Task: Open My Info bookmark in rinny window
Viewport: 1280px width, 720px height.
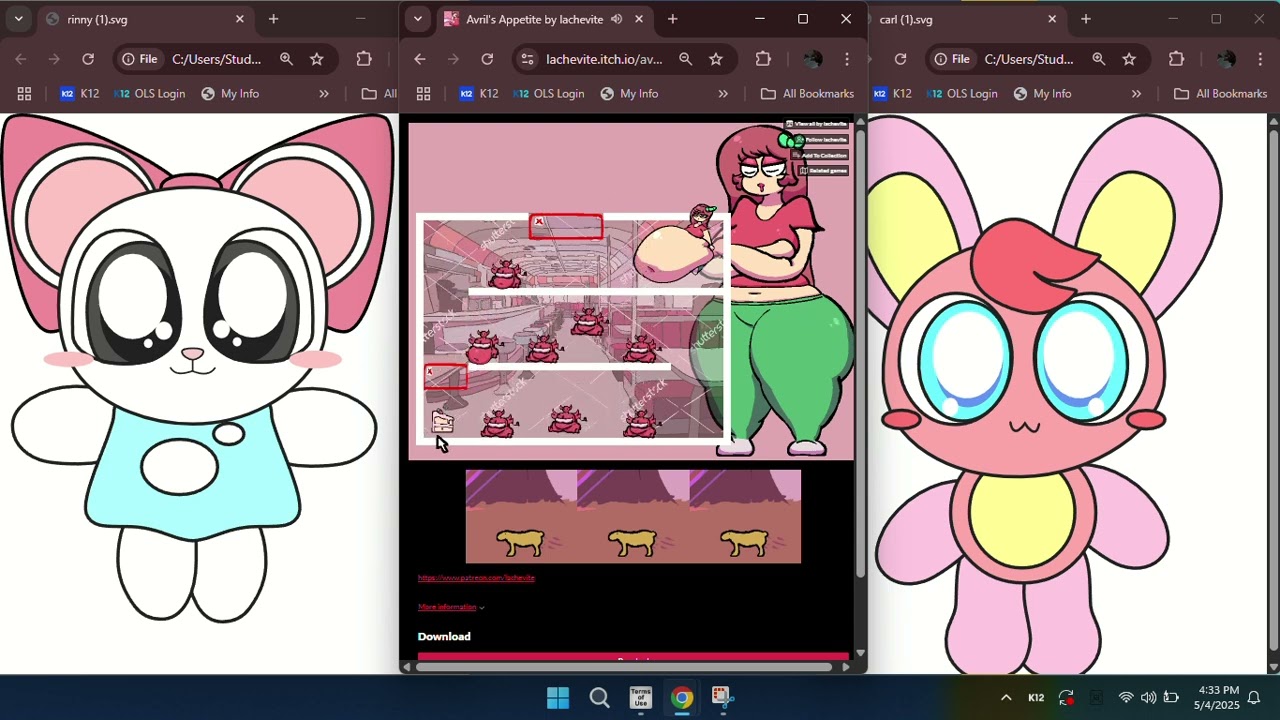Action: [230, 94]
